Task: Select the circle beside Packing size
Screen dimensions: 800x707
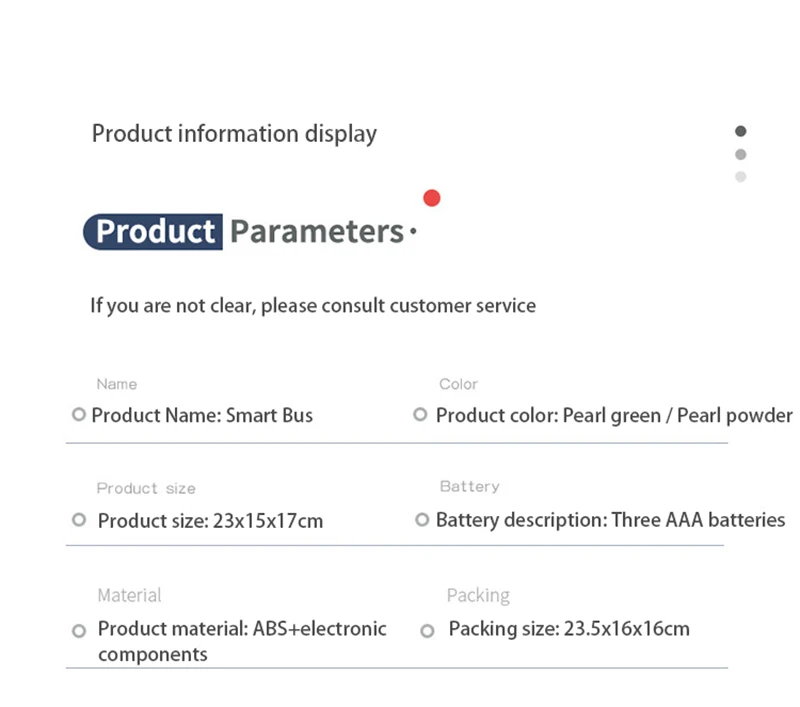Action: 427,631
